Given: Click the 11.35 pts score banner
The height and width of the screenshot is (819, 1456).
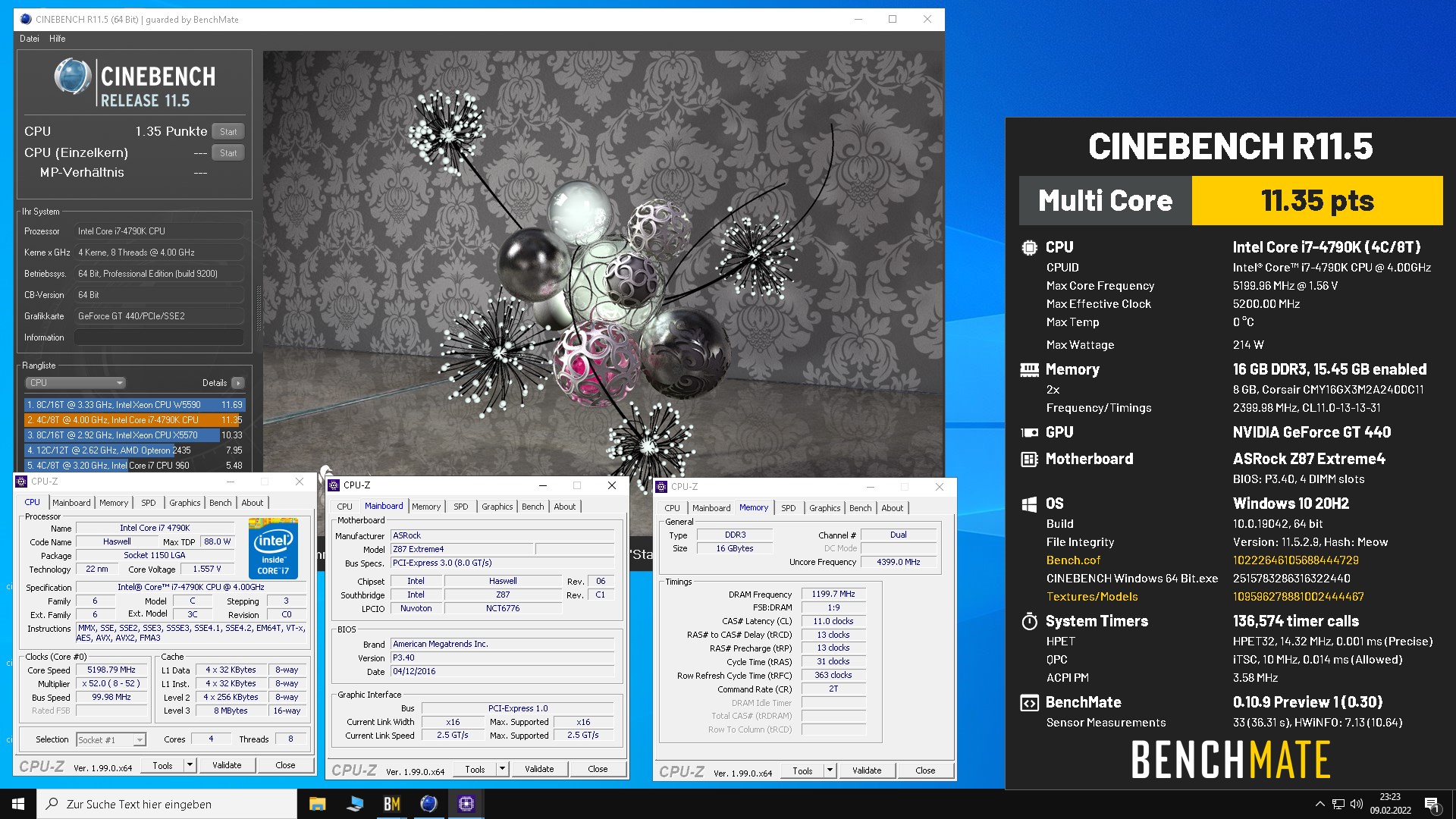Looking at the screenshot, I should point(1317,201).
